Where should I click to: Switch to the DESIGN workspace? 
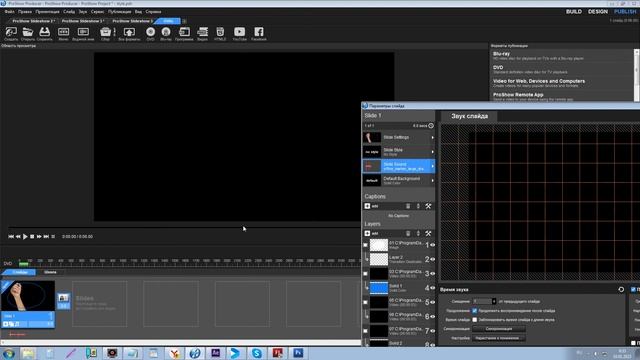click(598, 11)
